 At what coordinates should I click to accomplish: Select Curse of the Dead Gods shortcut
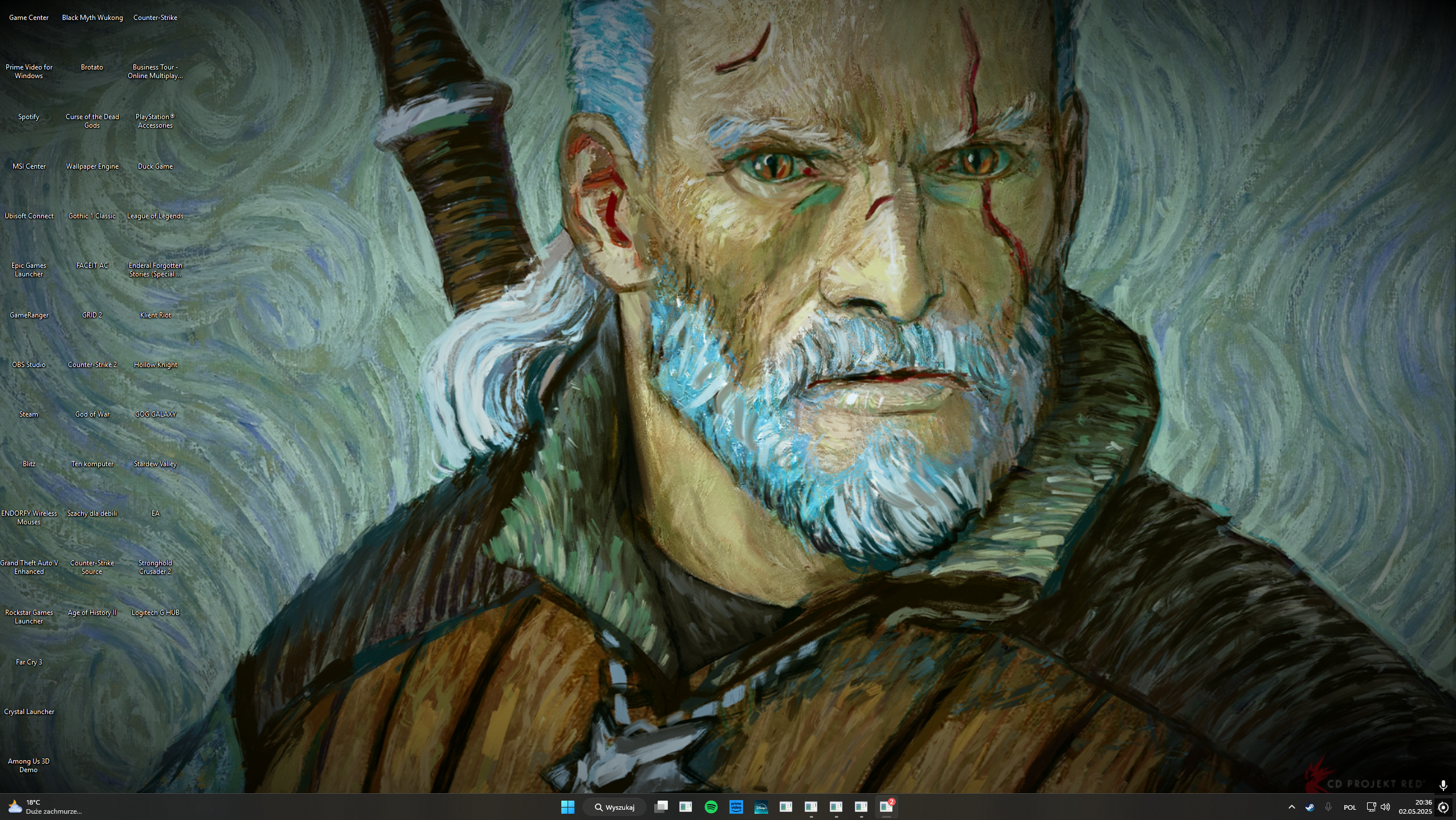coord(92,121)
